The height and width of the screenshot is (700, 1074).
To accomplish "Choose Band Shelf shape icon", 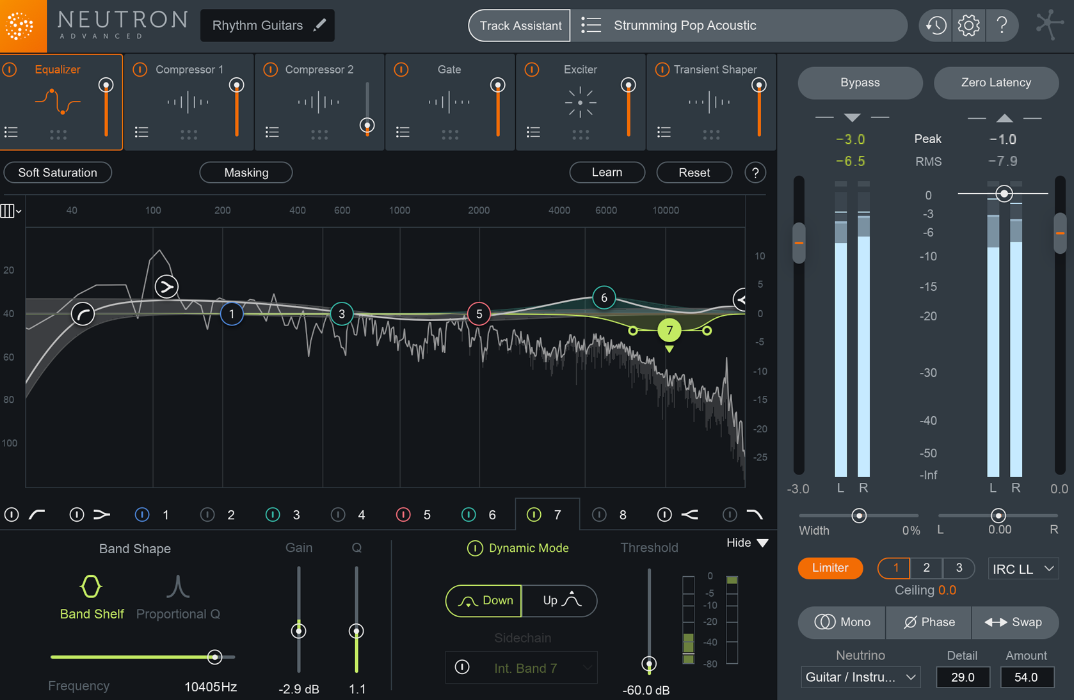I will point(91,586).
